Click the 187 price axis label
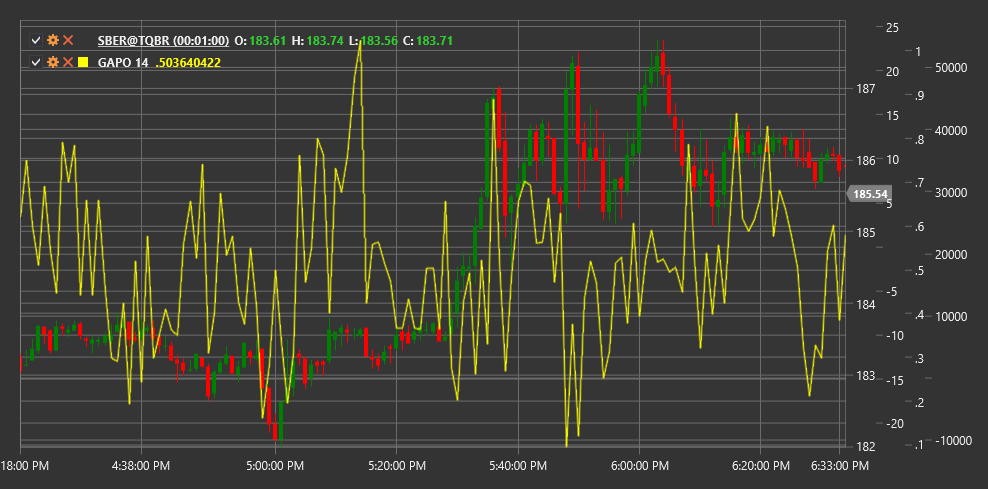This screenshot has width=988, height=489. click(867, 89)
